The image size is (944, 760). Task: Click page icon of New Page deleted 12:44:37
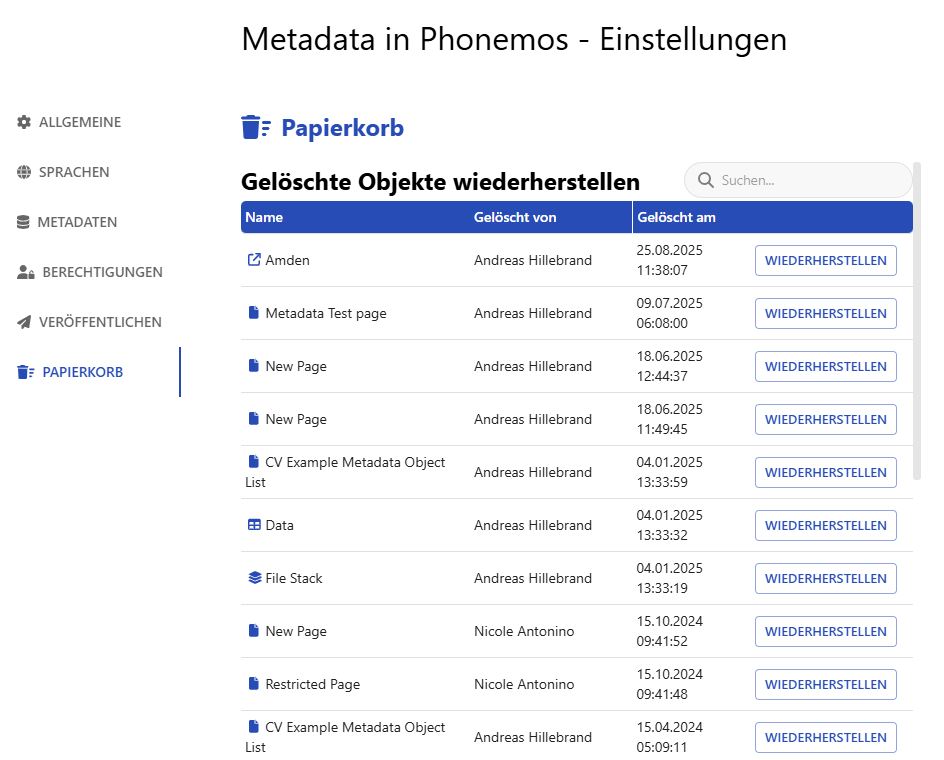coord(254,366)
